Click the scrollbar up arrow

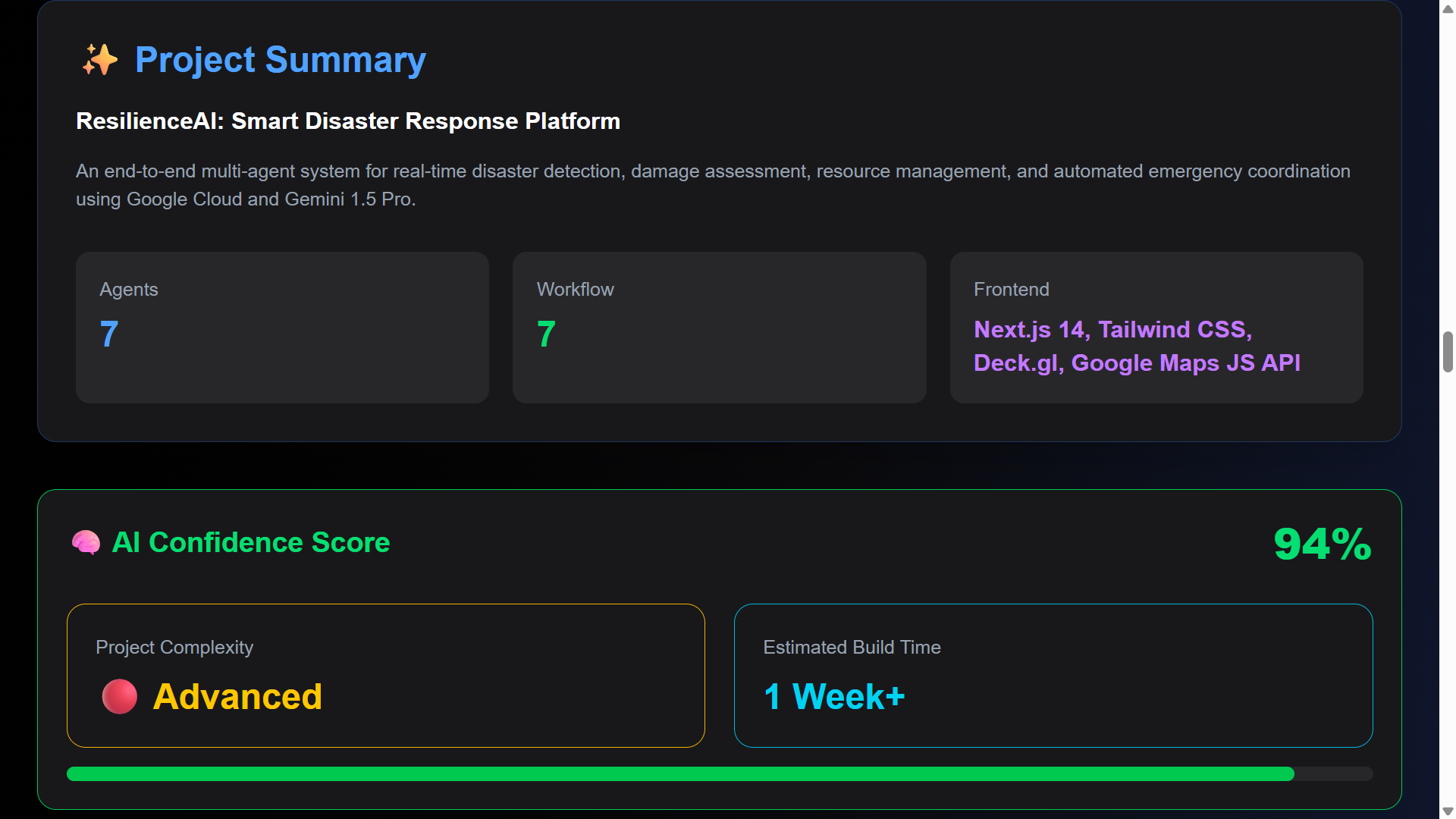click(x=1448, y=8)
